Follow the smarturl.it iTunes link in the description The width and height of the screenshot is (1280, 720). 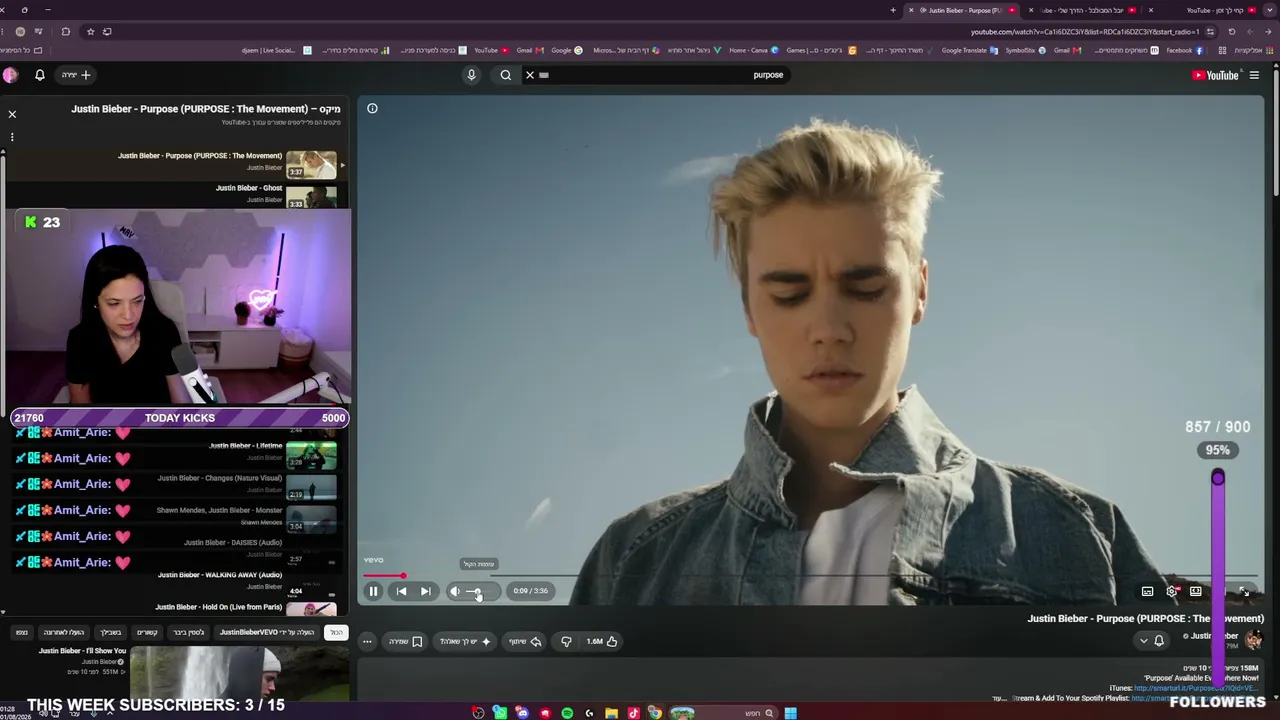pos(1194,688)
